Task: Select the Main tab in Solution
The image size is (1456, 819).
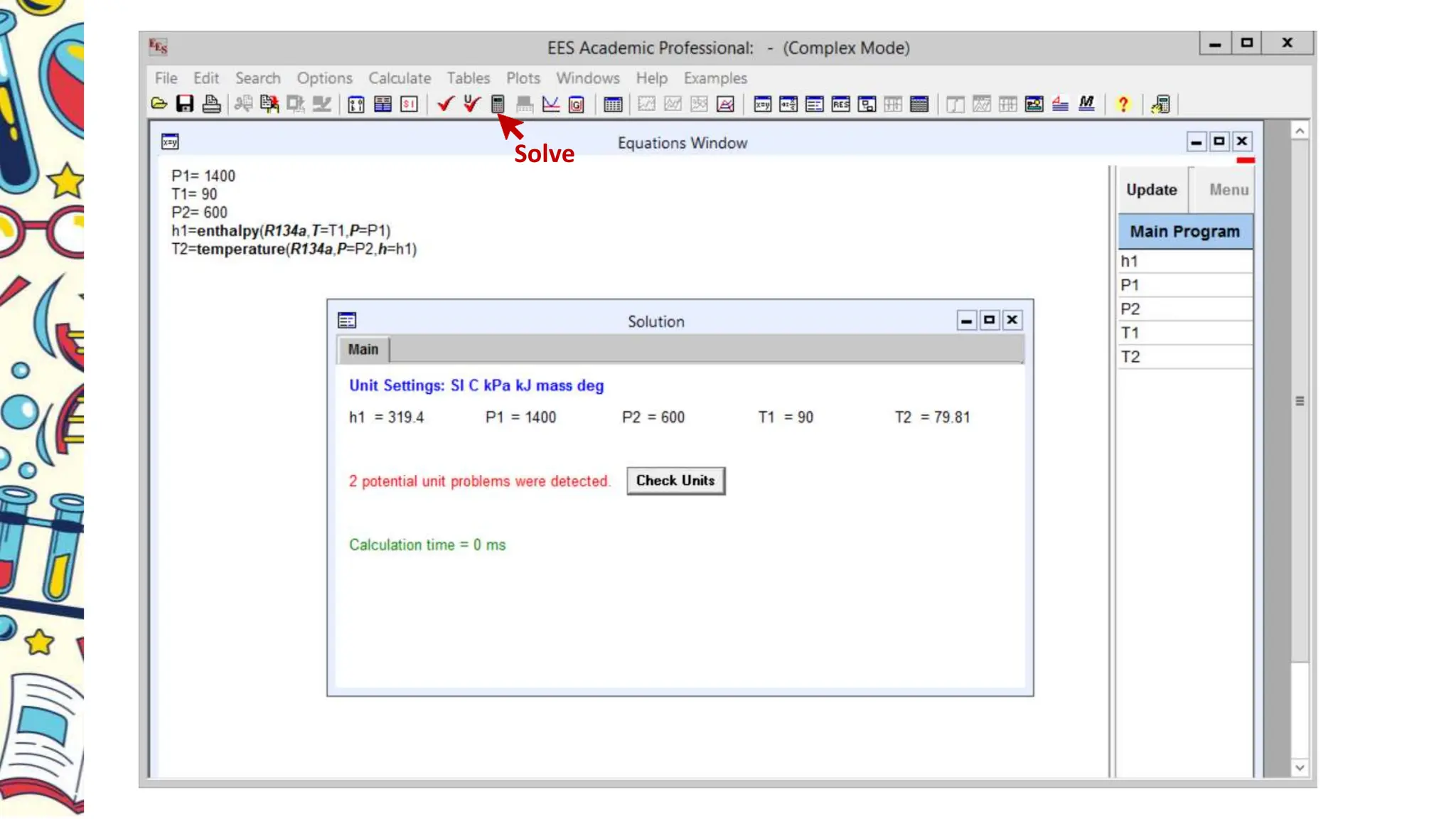Action: click(363, 349)
